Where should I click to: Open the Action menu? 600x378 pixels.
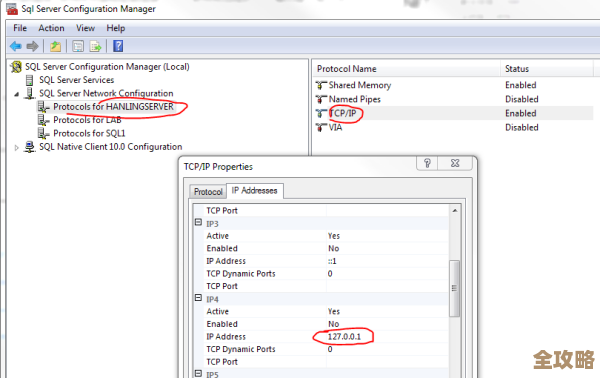click(51, 28)
